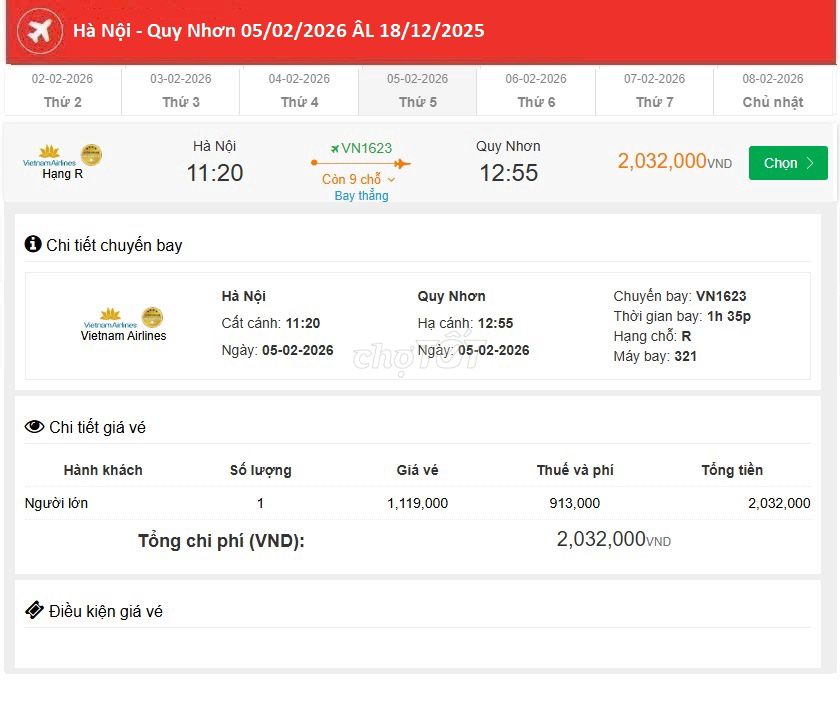Toggle fare breakdown with the eye icon
Screen dimensions: 840x706
click(x=33, y=425)
